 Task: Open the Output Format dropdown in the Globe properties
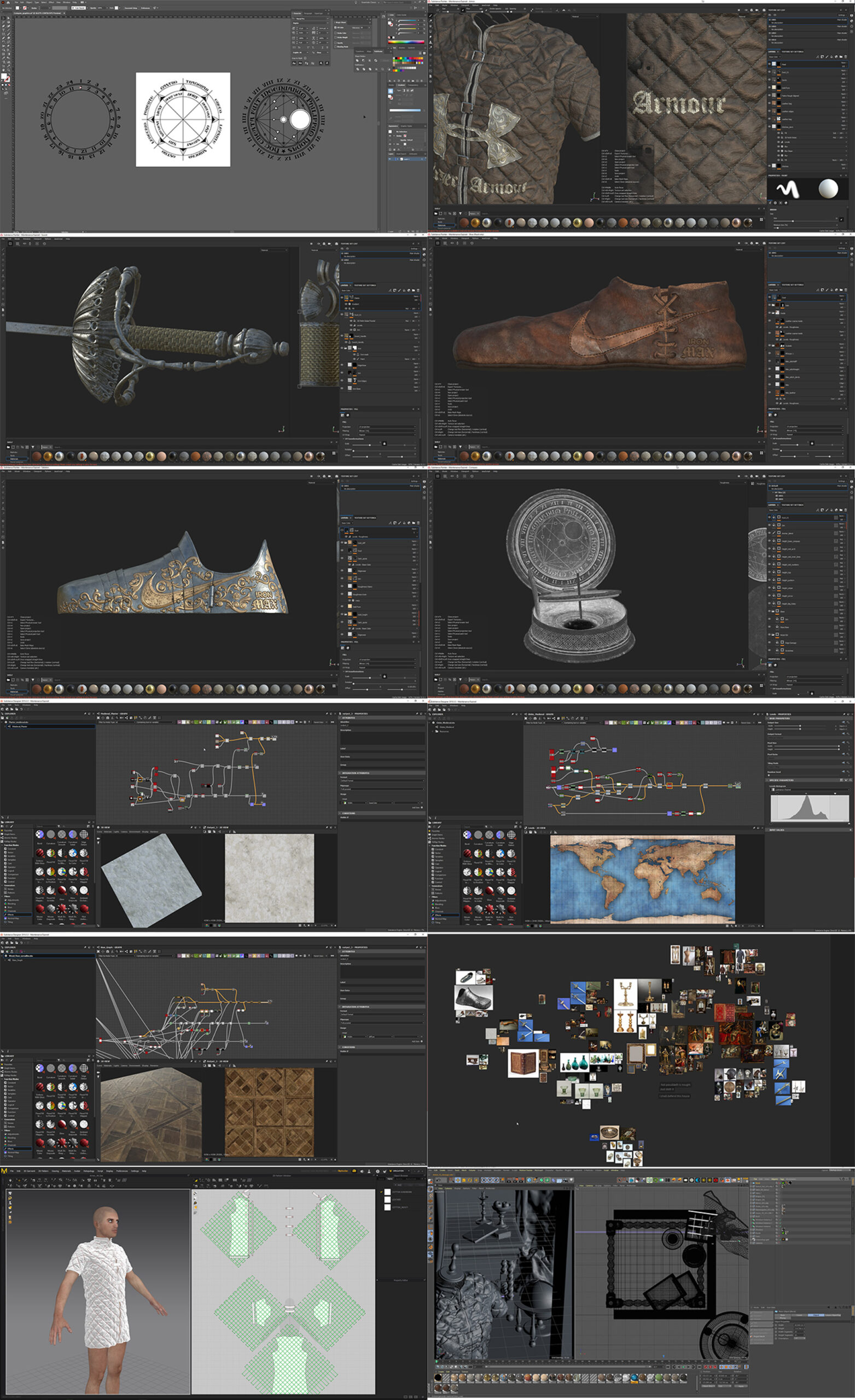(810, 738)
